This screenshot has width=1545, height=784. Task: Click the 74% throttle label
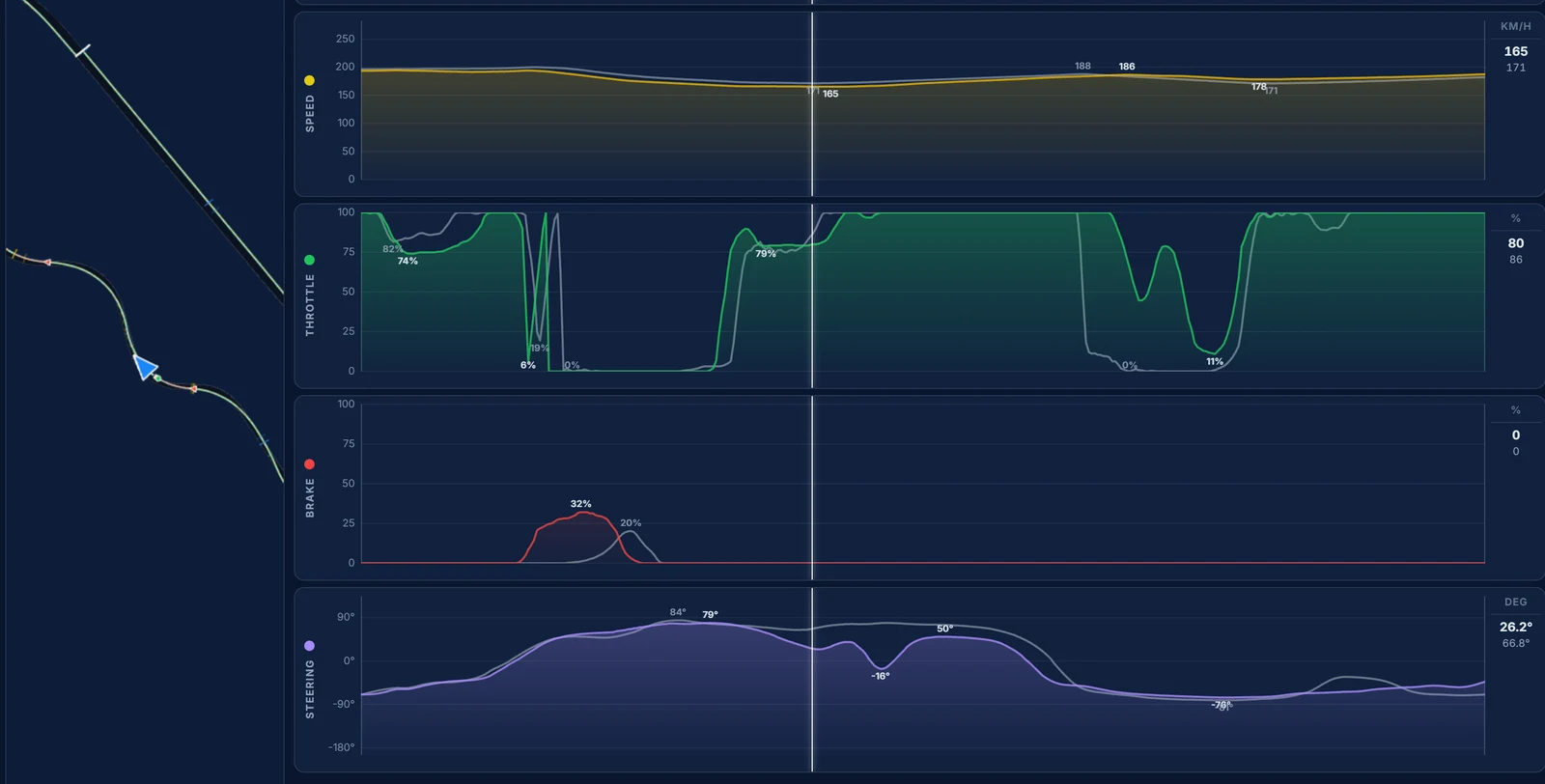point(407,262)
